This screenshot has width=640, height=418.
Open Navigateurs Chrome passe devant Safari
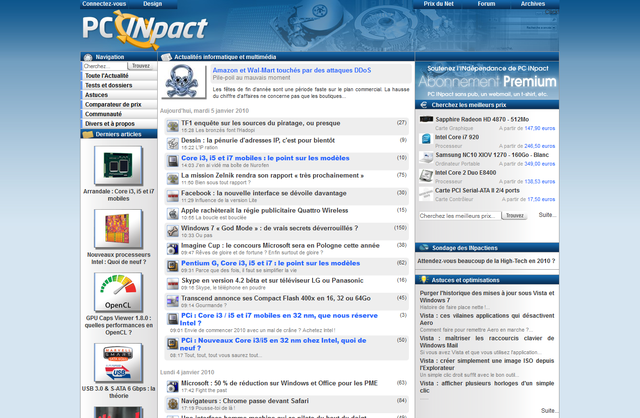245,401
